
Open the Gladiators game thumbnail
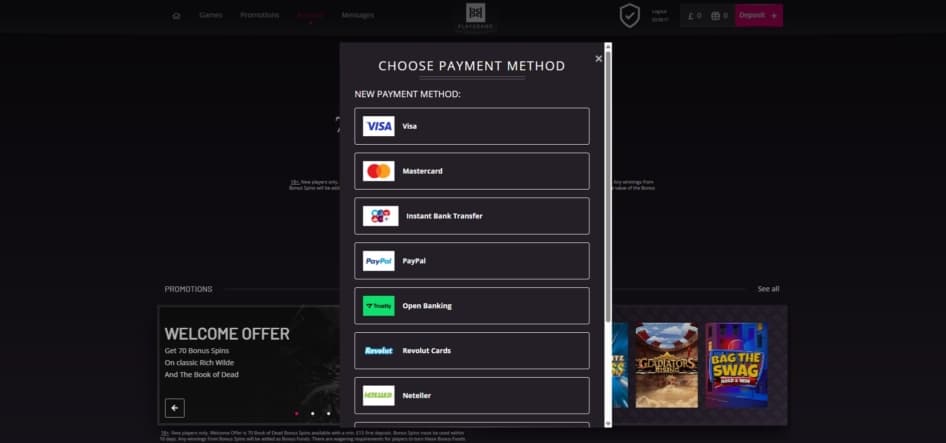pyautogui.click(x=667, y=365)
